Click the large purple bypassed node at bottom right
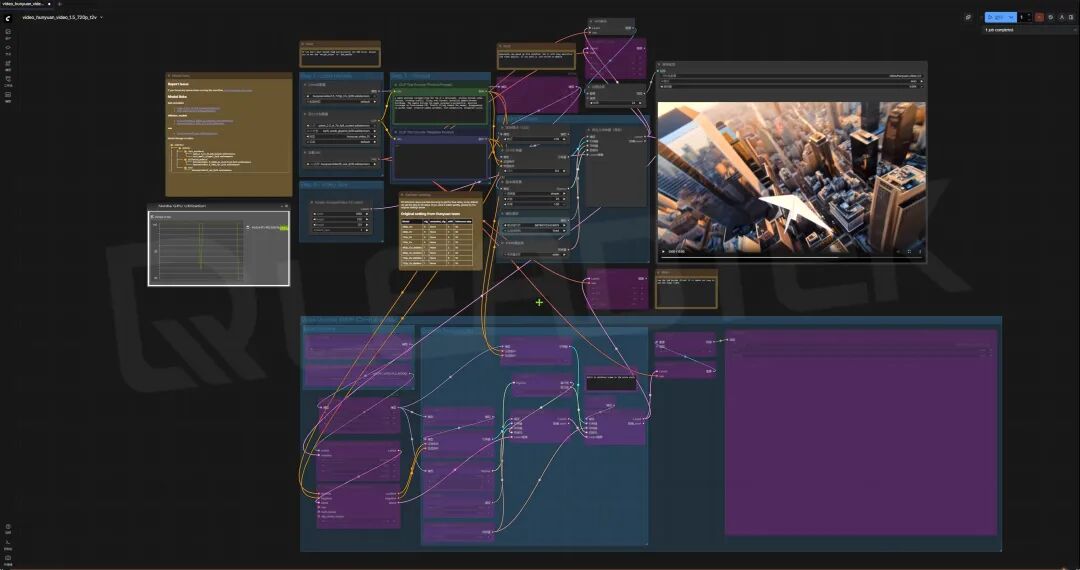This screenshot has width=1080, height=570. pyautogui.click(x=860, y=432)
